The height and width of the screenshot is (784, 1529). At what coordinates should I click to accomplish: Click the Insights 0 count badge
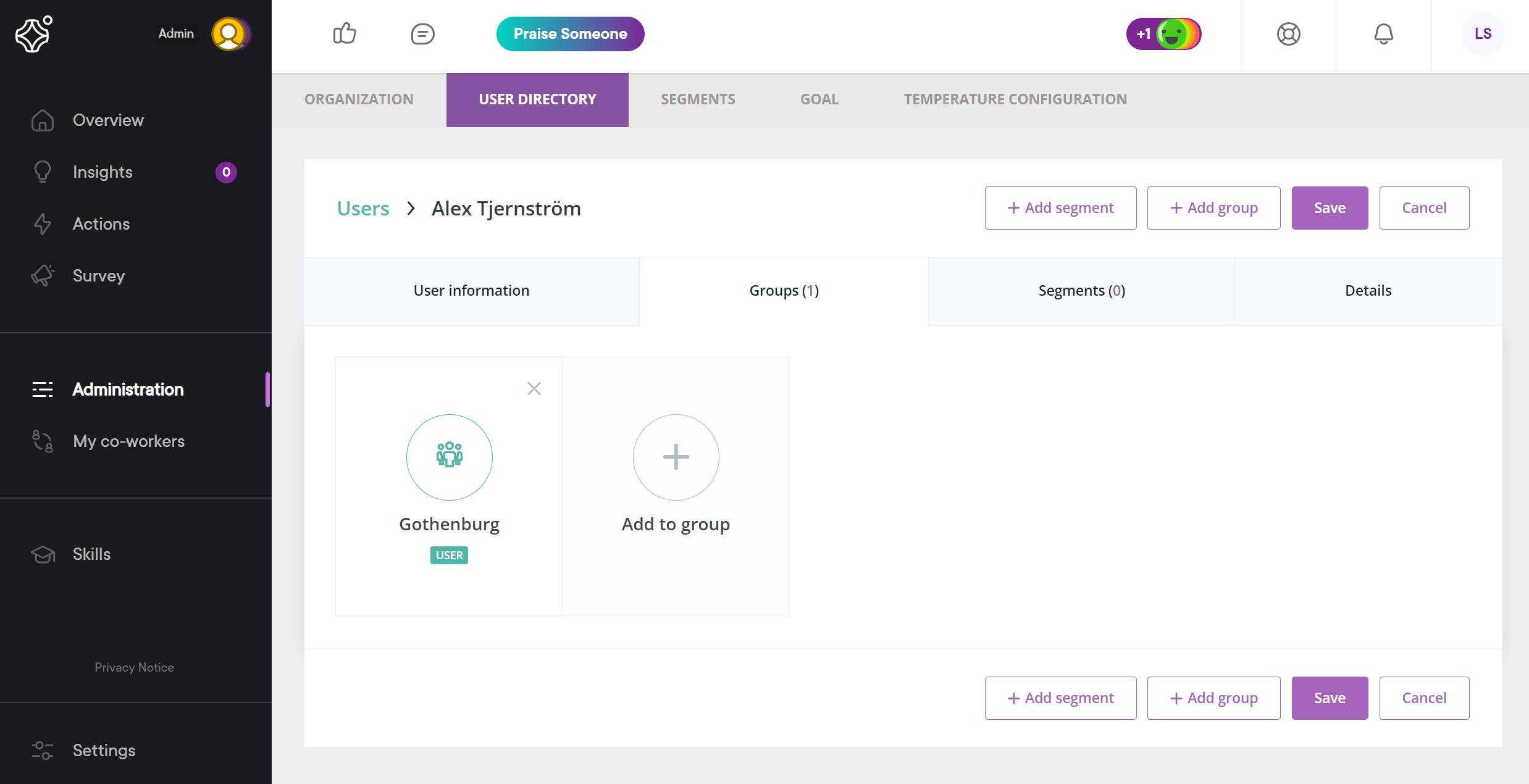click(226, 172)
